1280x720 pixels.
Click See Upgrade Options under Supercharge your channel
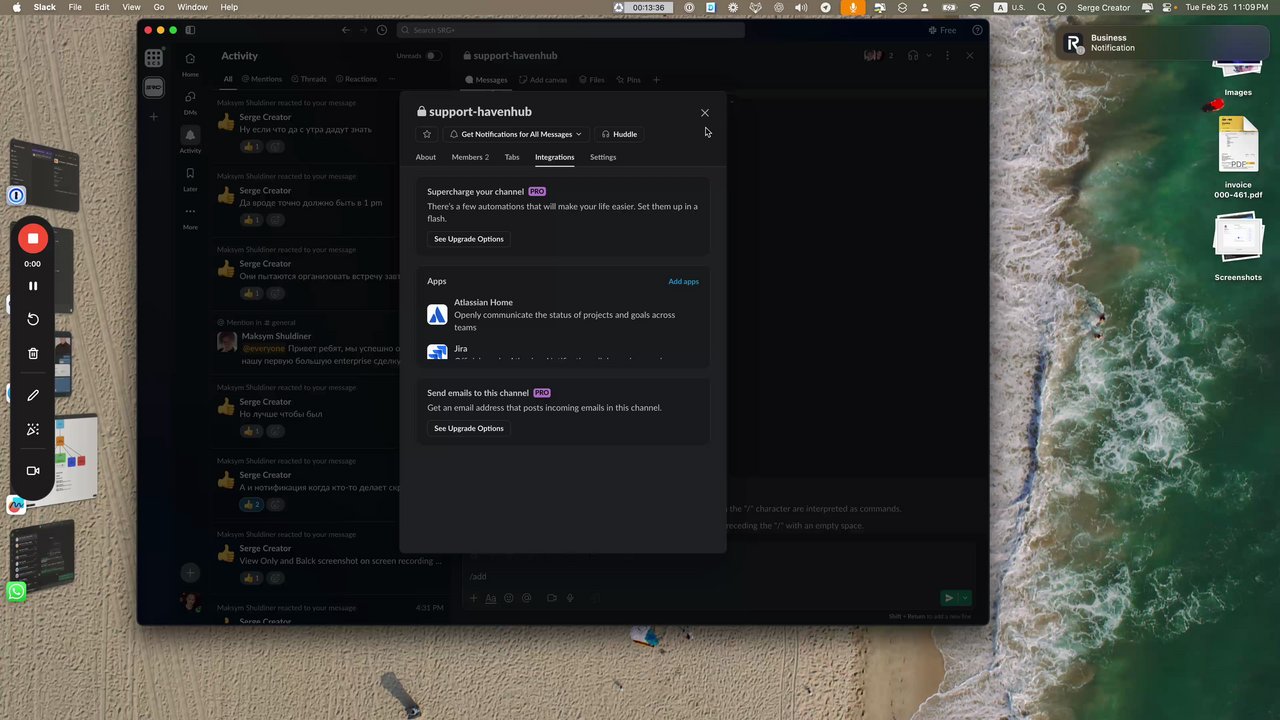click(469, 239)
